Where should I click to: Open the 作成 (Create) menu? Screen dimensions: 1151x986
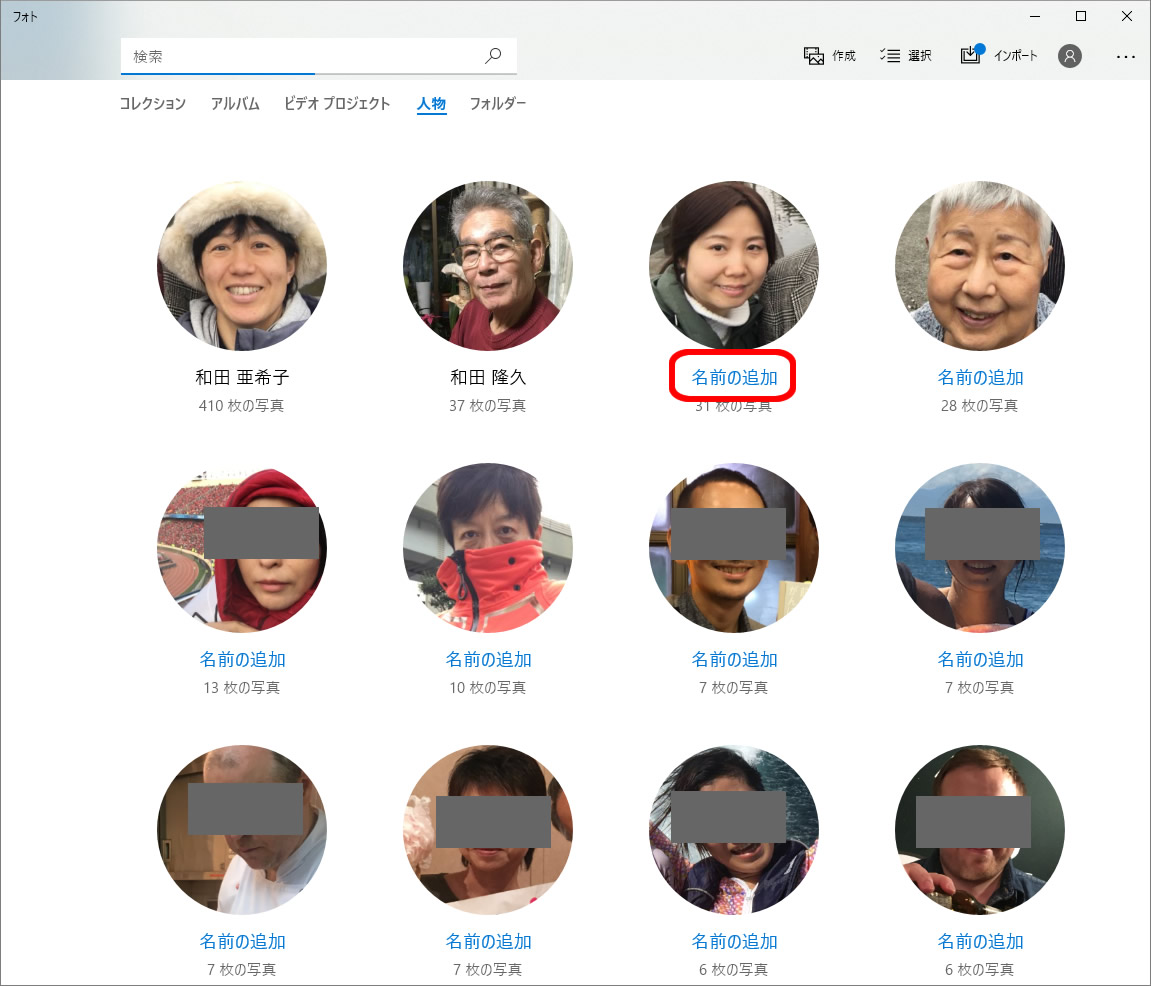click(x=830, y=56)
